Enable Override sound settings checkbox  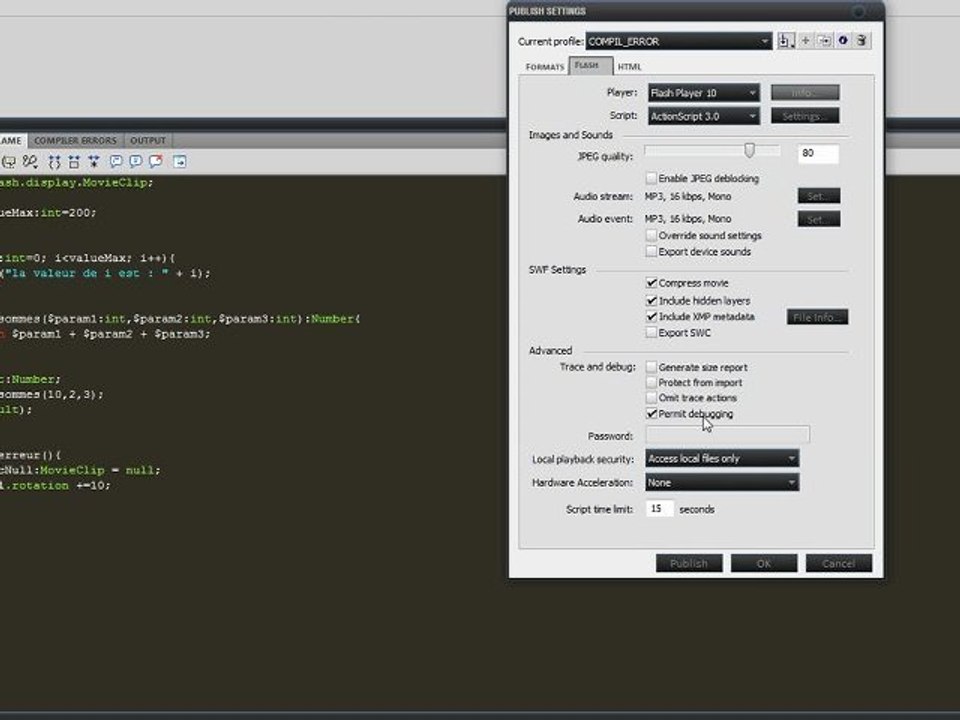[x=651, y=235]
